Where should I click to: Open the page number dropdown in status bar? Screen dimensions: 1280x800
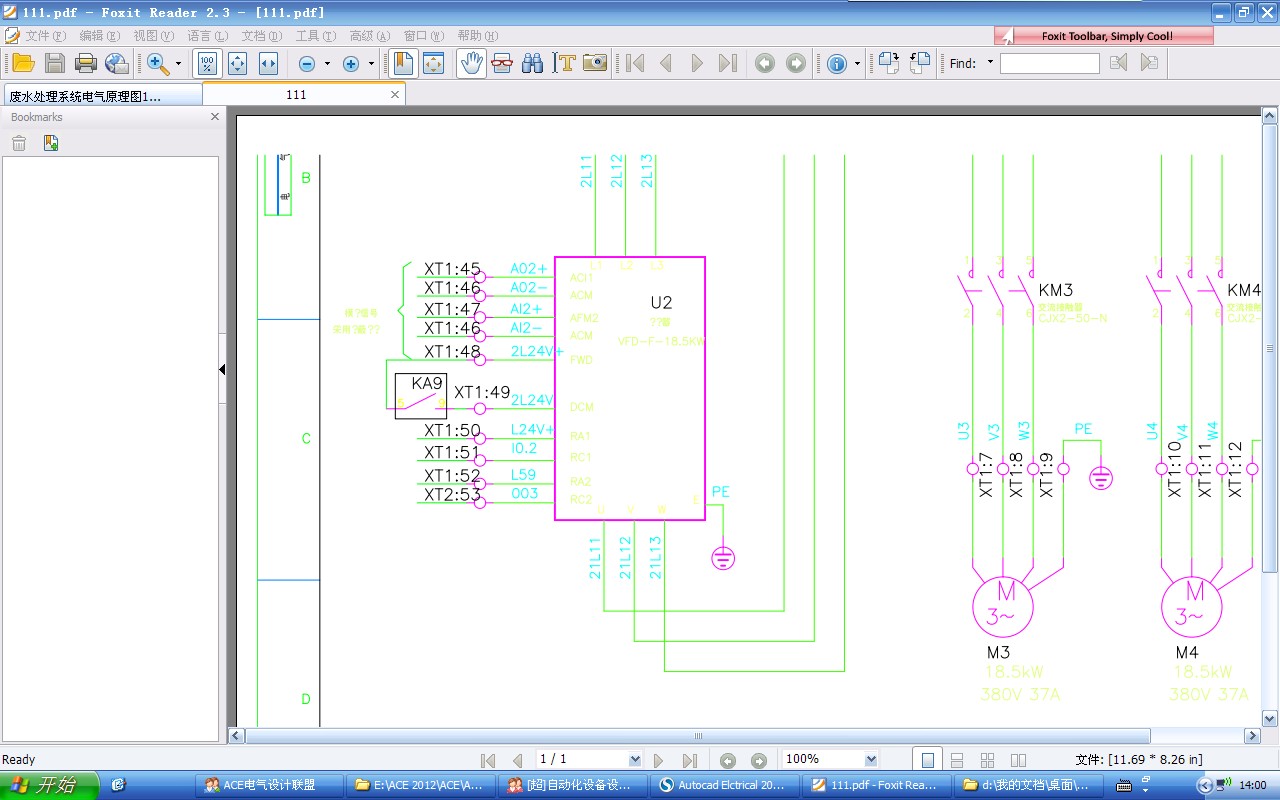tap(634, 760)
